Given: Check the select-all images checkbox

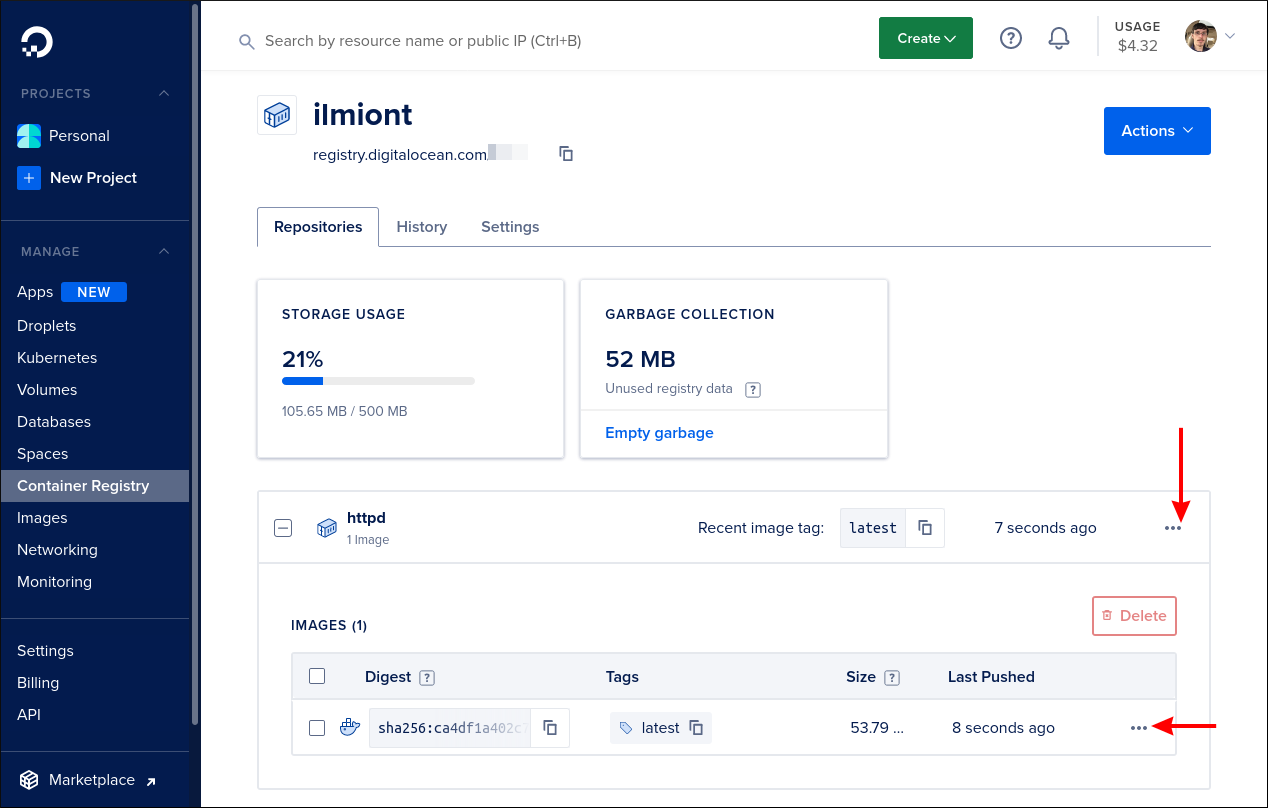Looking at the screenshot, I should point(317,676).
